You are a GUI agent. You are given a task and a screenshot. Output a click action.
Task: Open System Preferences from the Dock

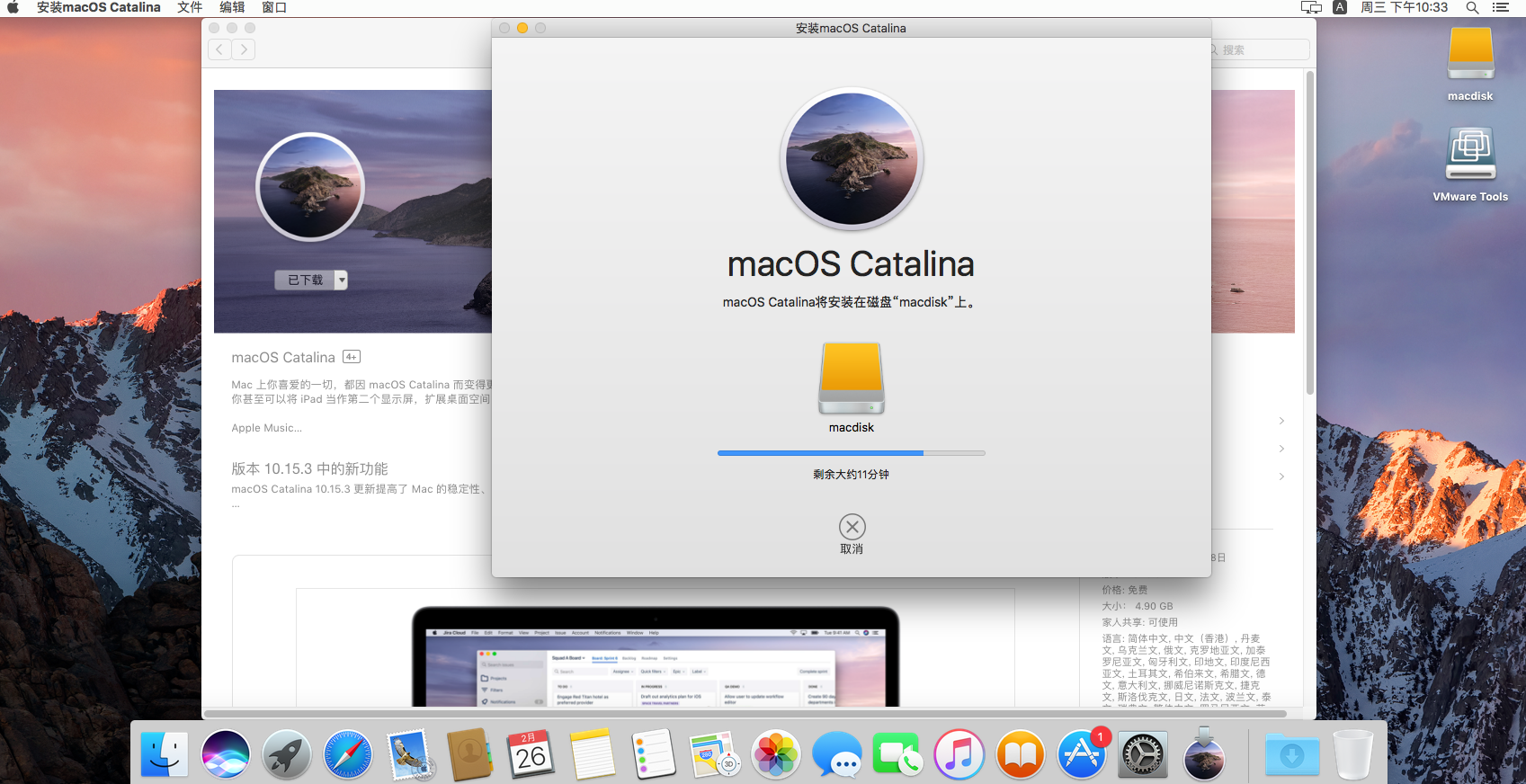(x=1143, y=753)
